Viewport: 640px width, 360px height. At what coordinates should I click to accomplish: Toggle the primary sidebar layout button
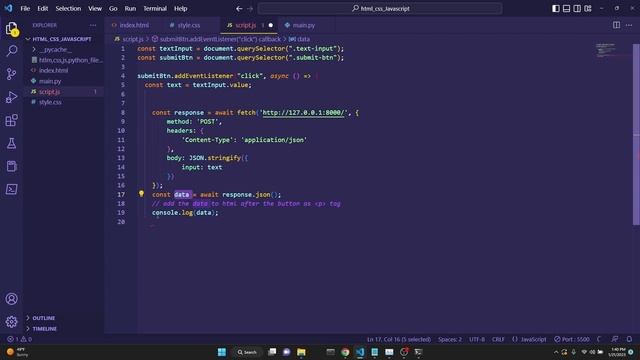tap(556, 9)
